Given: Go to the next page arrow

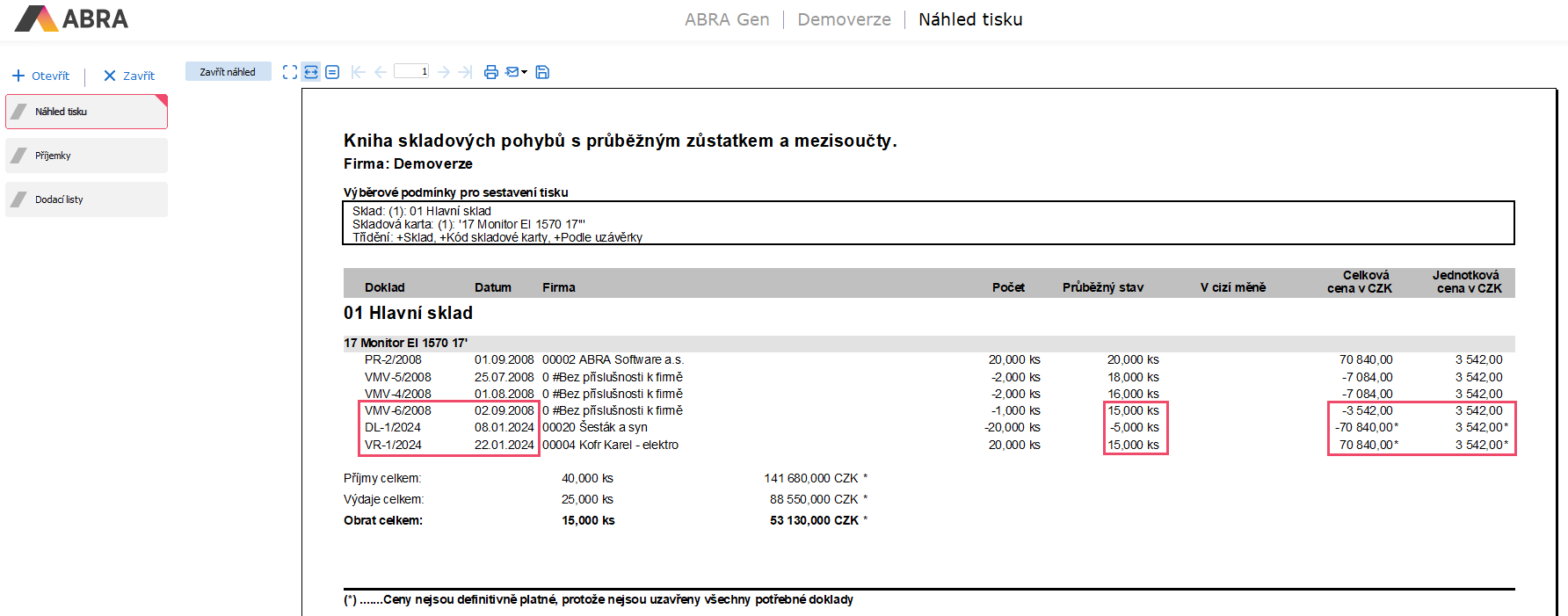Looking at the screenshot, I should click(444, 72).
